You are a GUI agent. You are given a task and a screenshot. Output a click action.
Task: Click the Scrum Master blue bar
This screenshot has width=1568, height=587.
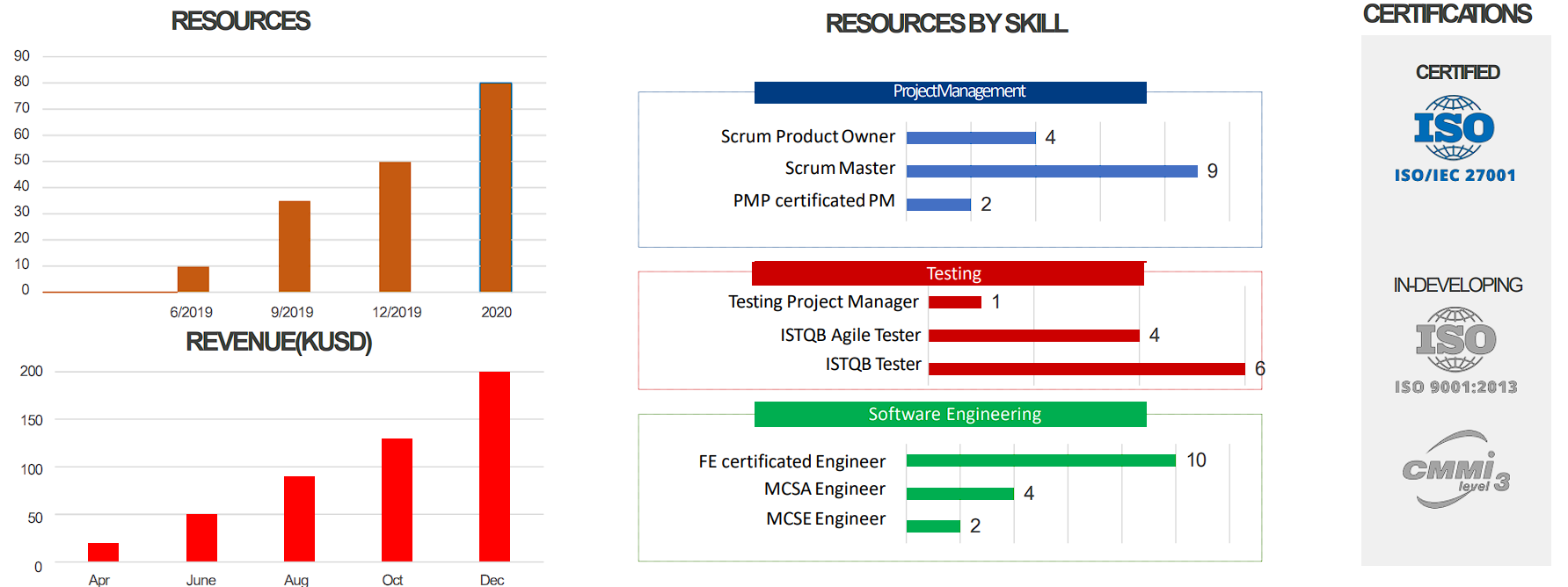click(x=1051, y=171)
